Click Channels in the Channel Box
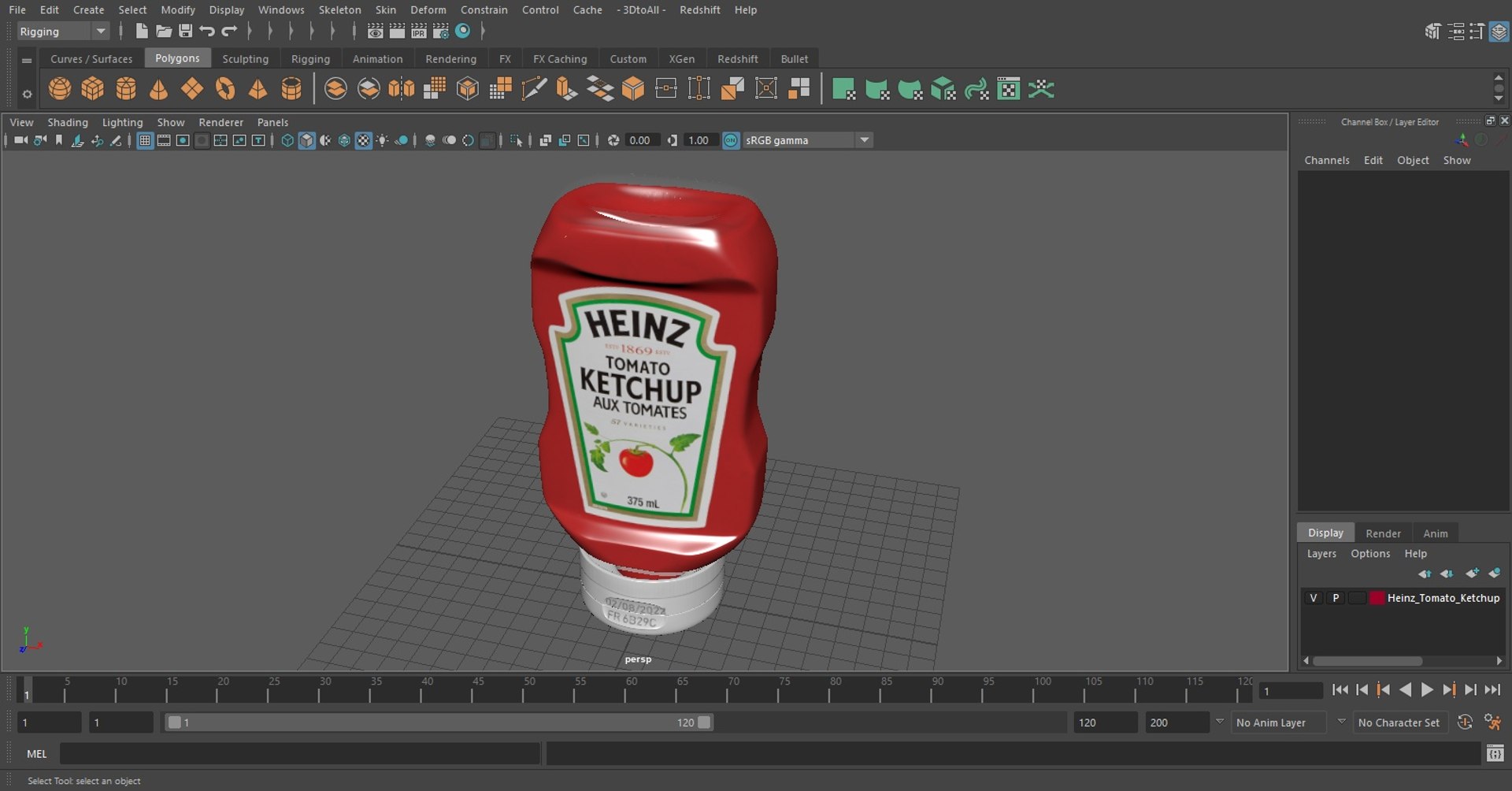 [1326, 160]
